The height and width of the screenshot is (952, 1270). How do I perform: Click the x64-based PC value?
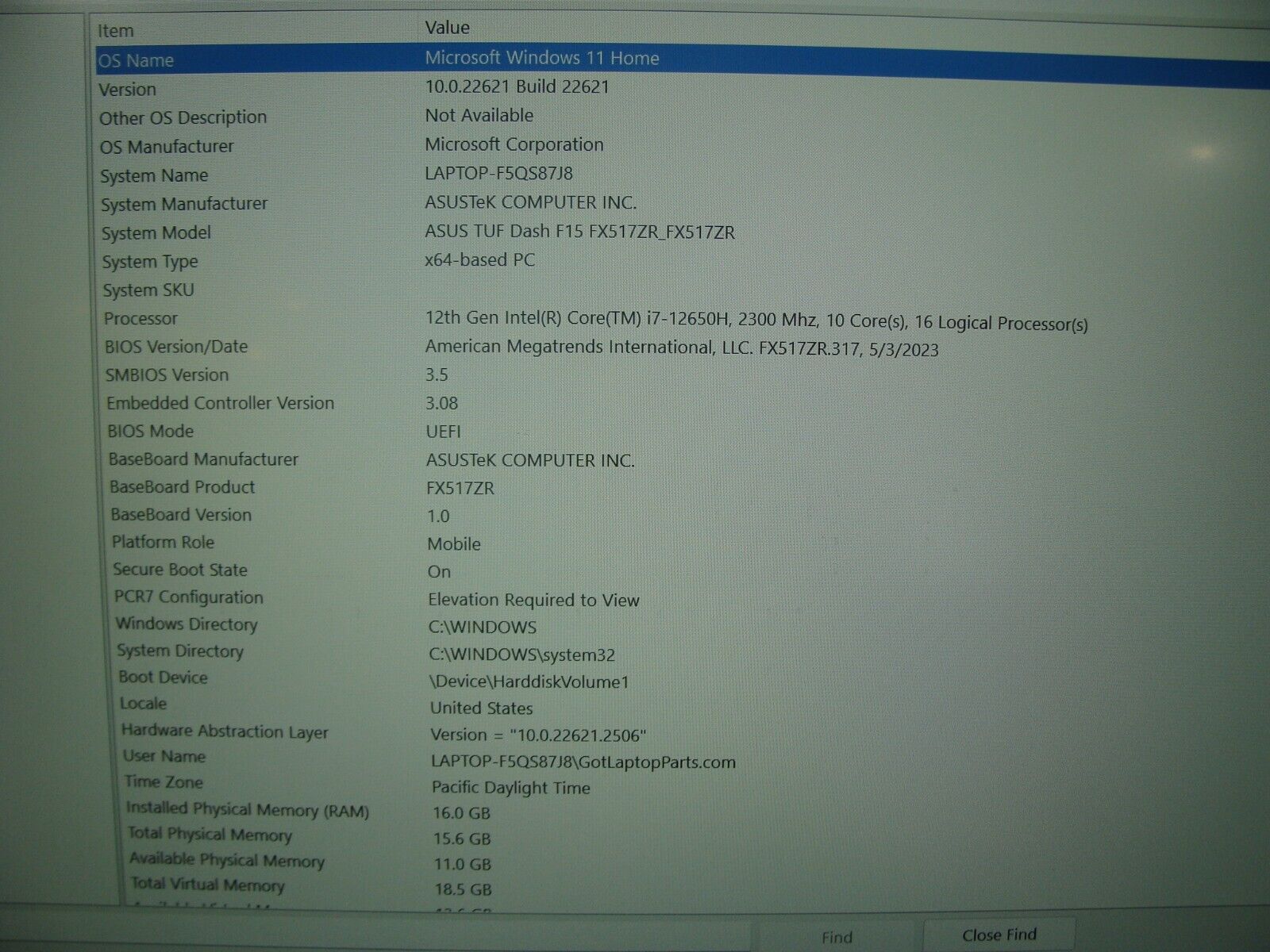[x=479, y=260]
